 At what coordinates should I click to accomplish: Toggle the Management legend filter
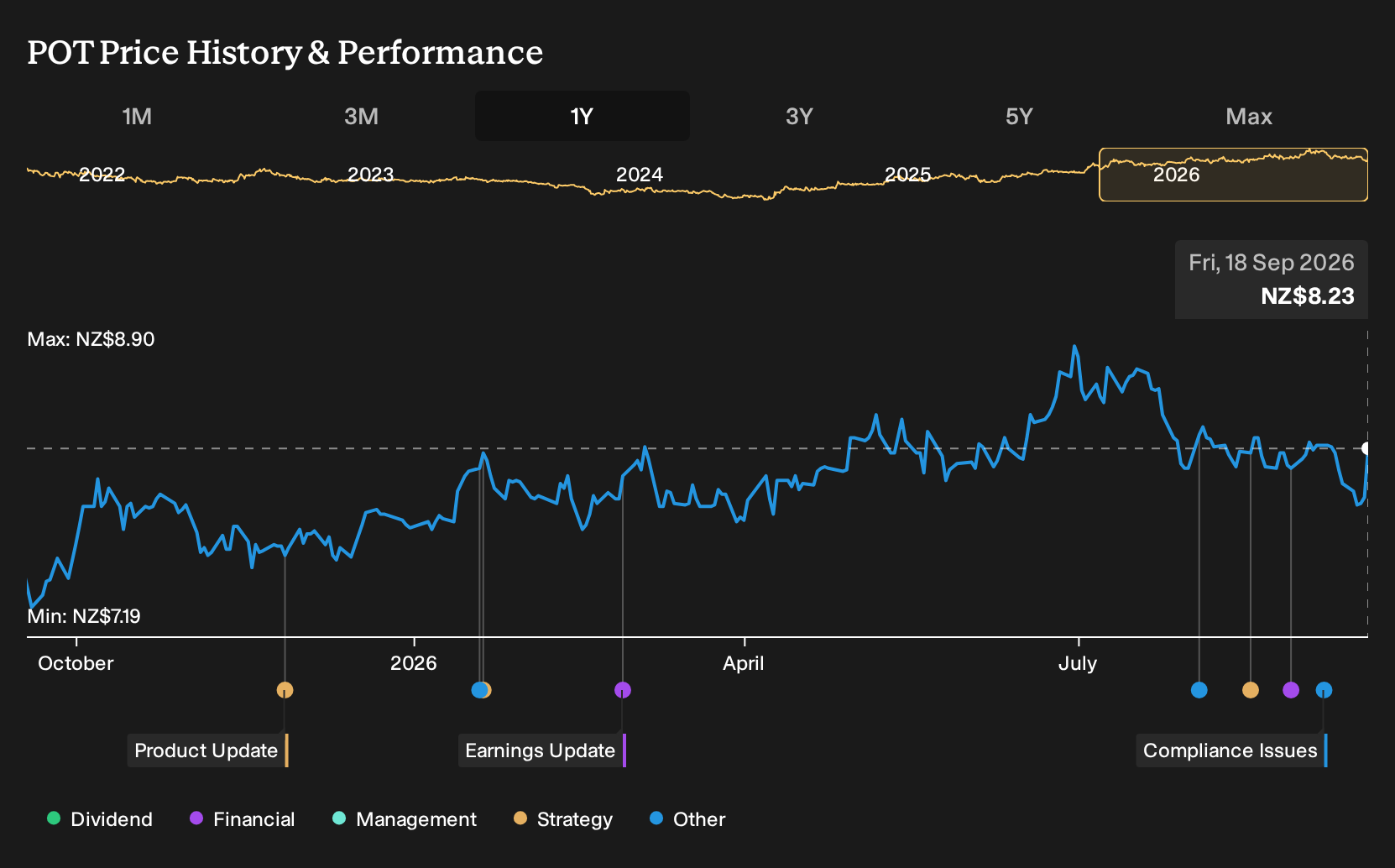click(x=405, y=819)
